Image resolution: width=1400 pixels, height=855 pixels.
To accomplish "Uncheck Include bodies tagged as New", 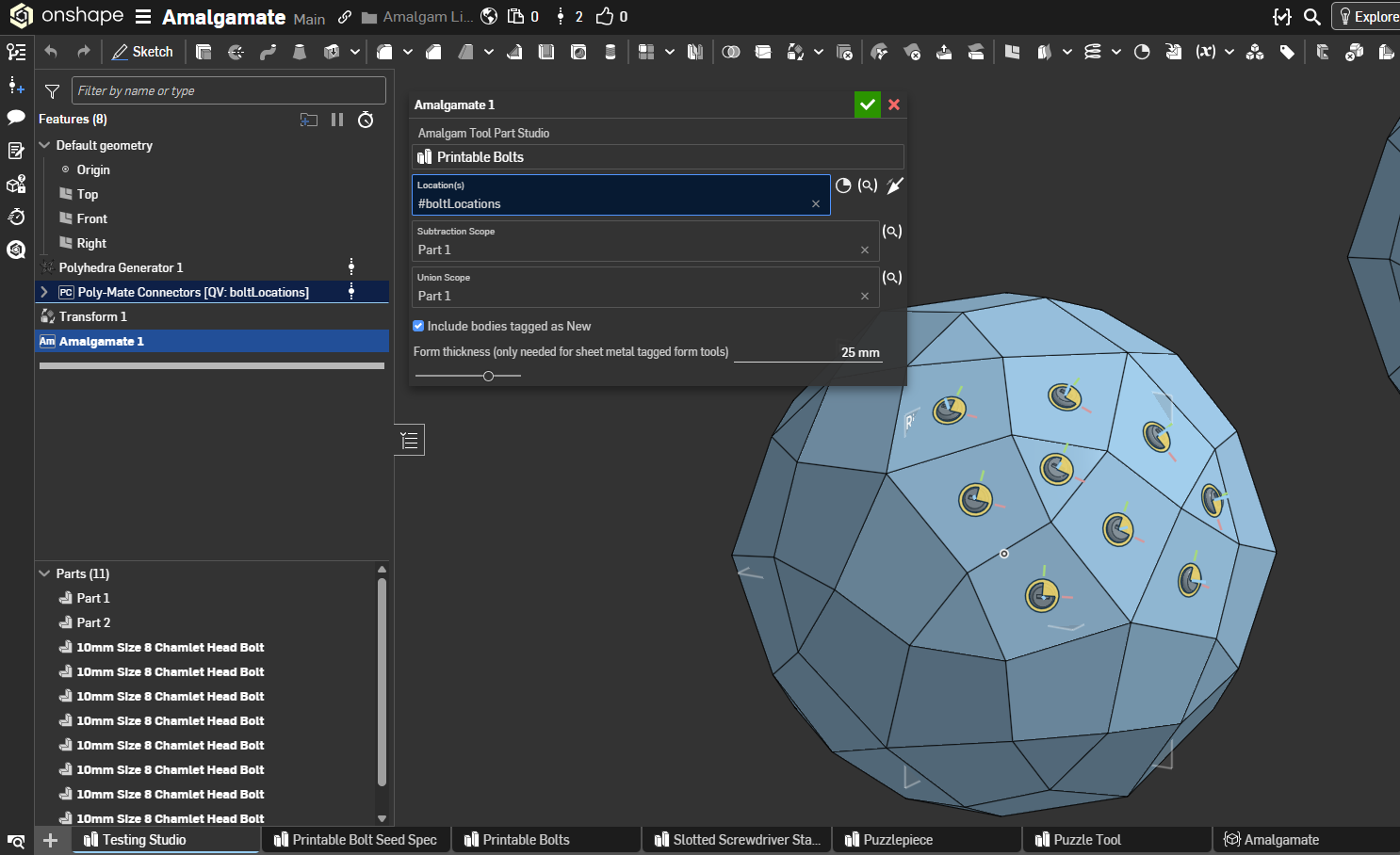I will tap(418, 326).
